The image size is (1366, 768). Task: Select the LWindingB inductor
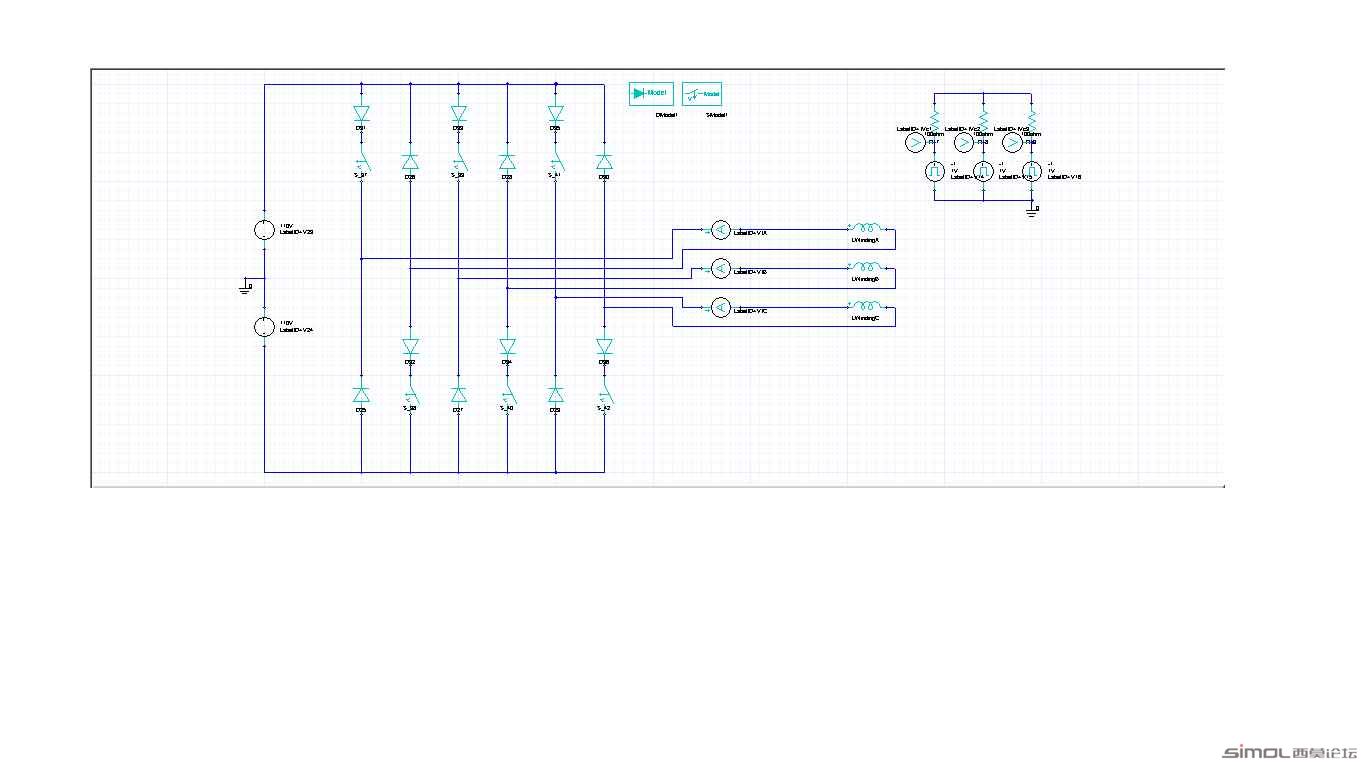pyautogui.click(x=865, y=267)
